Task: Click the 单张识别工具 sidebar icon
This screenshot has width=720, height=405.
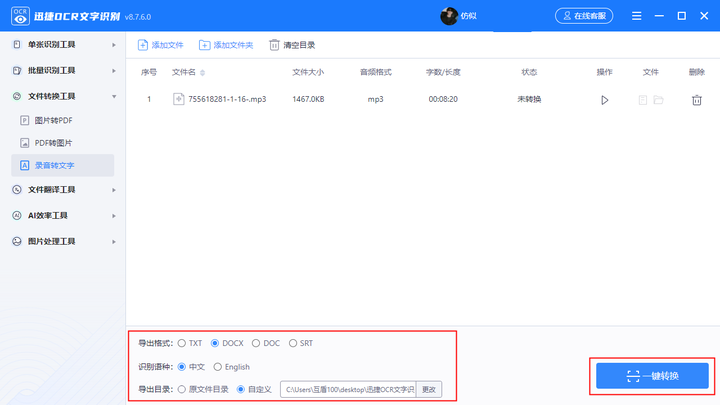Action: [17, 45]
